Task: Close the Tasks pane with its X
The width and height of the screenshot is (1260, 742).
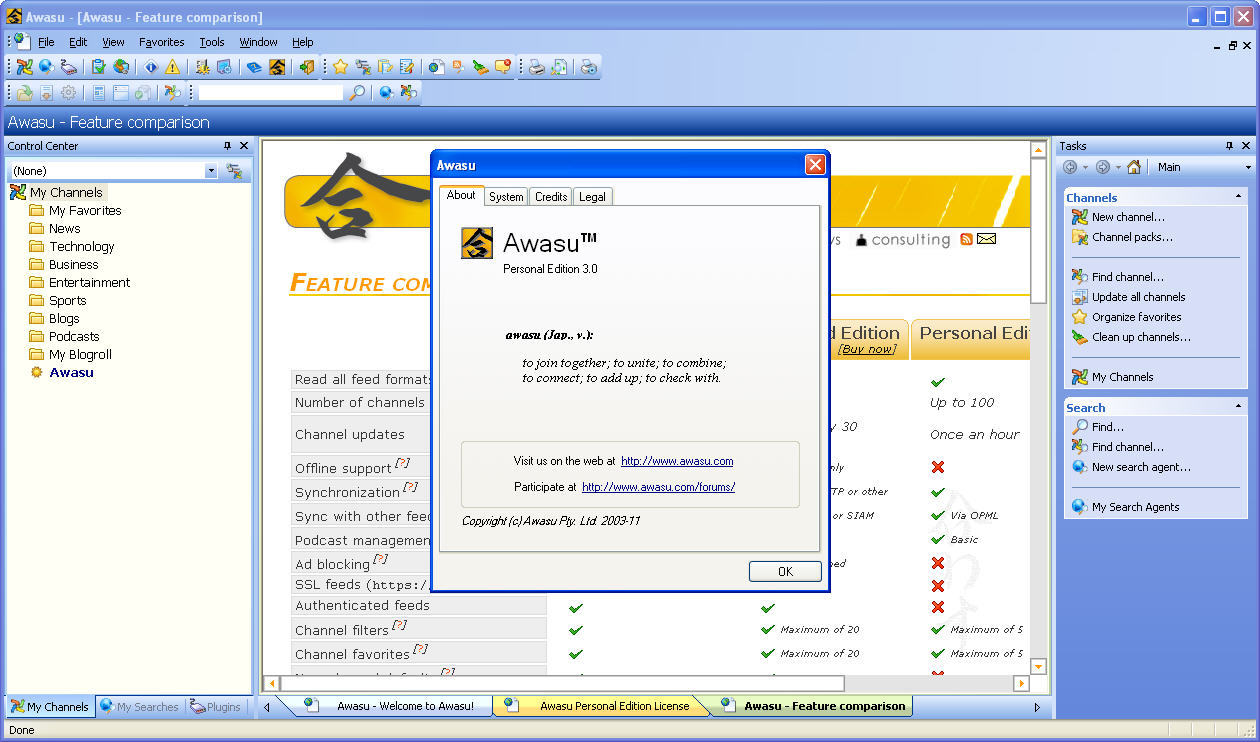Action: click(x=1246, y=146)
